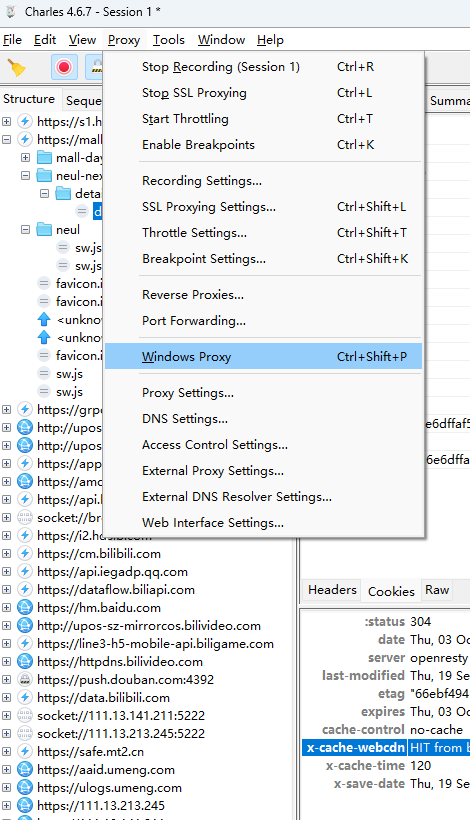Collapse the https://mall host node
This screenshot has width=470, height=820.
point(6,140)
